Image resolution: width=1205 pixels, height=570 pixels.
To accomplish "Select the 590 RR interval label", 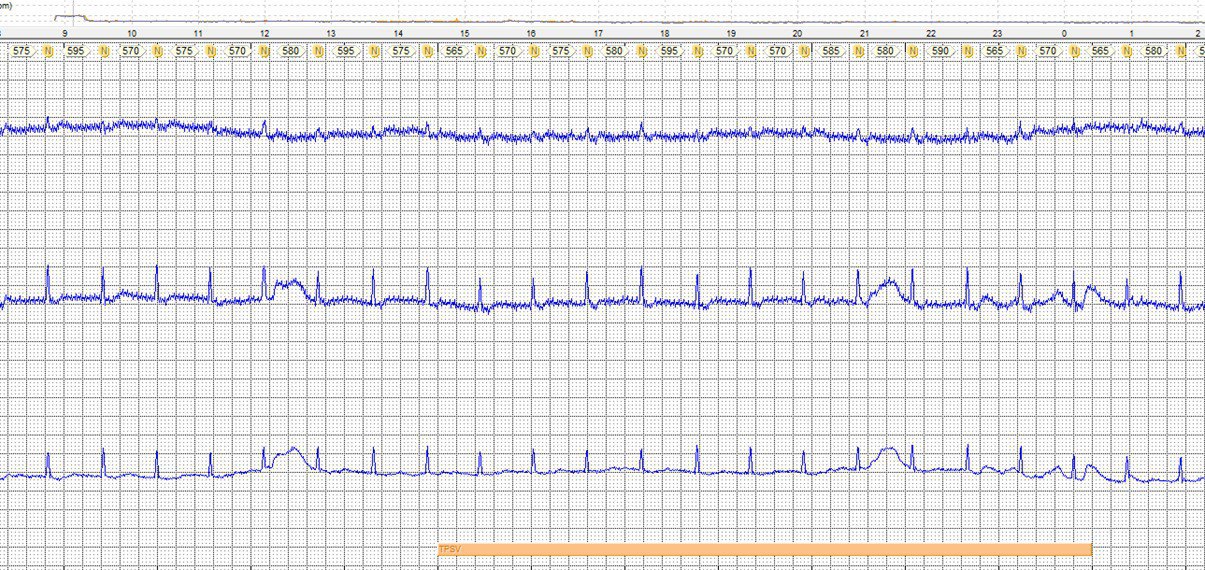I will tap(940, 50).
